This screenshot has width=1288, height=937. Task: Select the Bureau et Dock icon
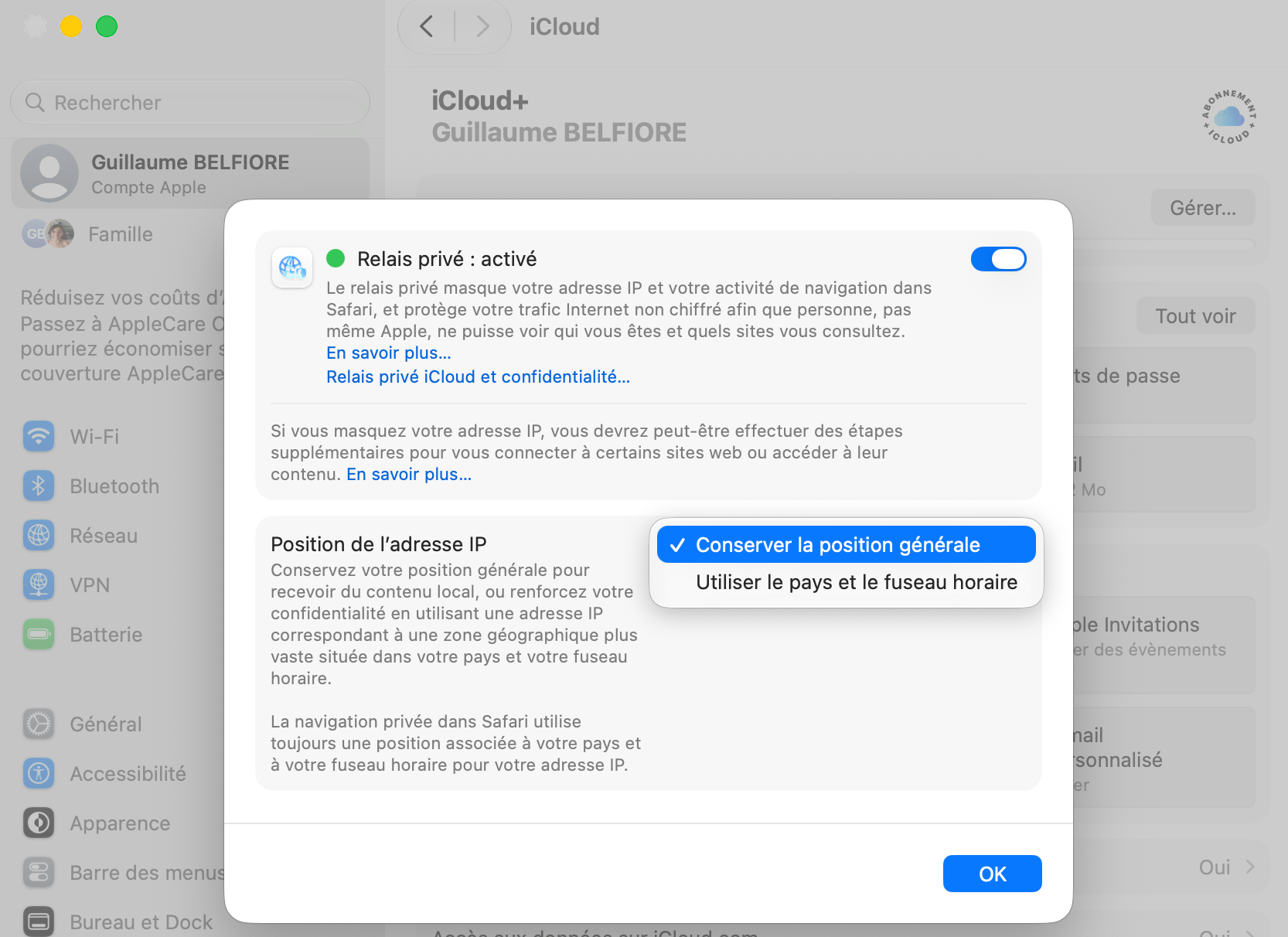click(39, 922)
